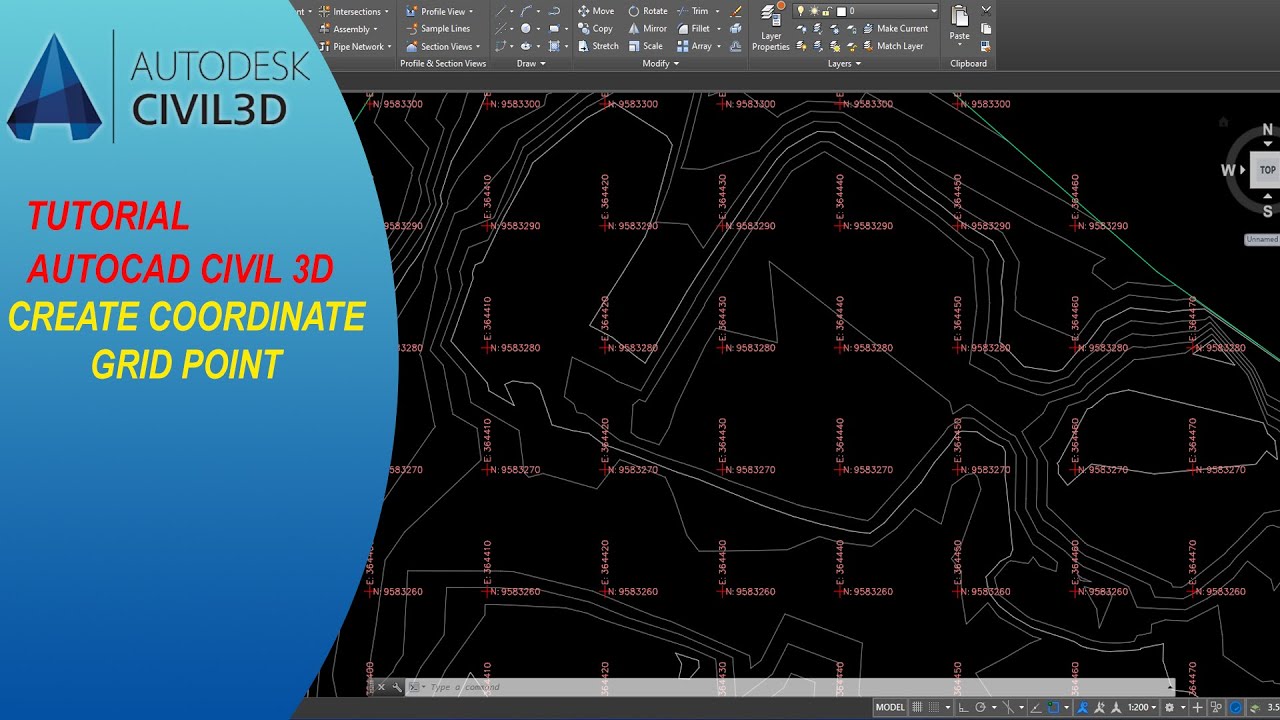Switch to MODEL space in status bar
Image resolution: width=1280 pixels, height=720 pixels.
890,707
